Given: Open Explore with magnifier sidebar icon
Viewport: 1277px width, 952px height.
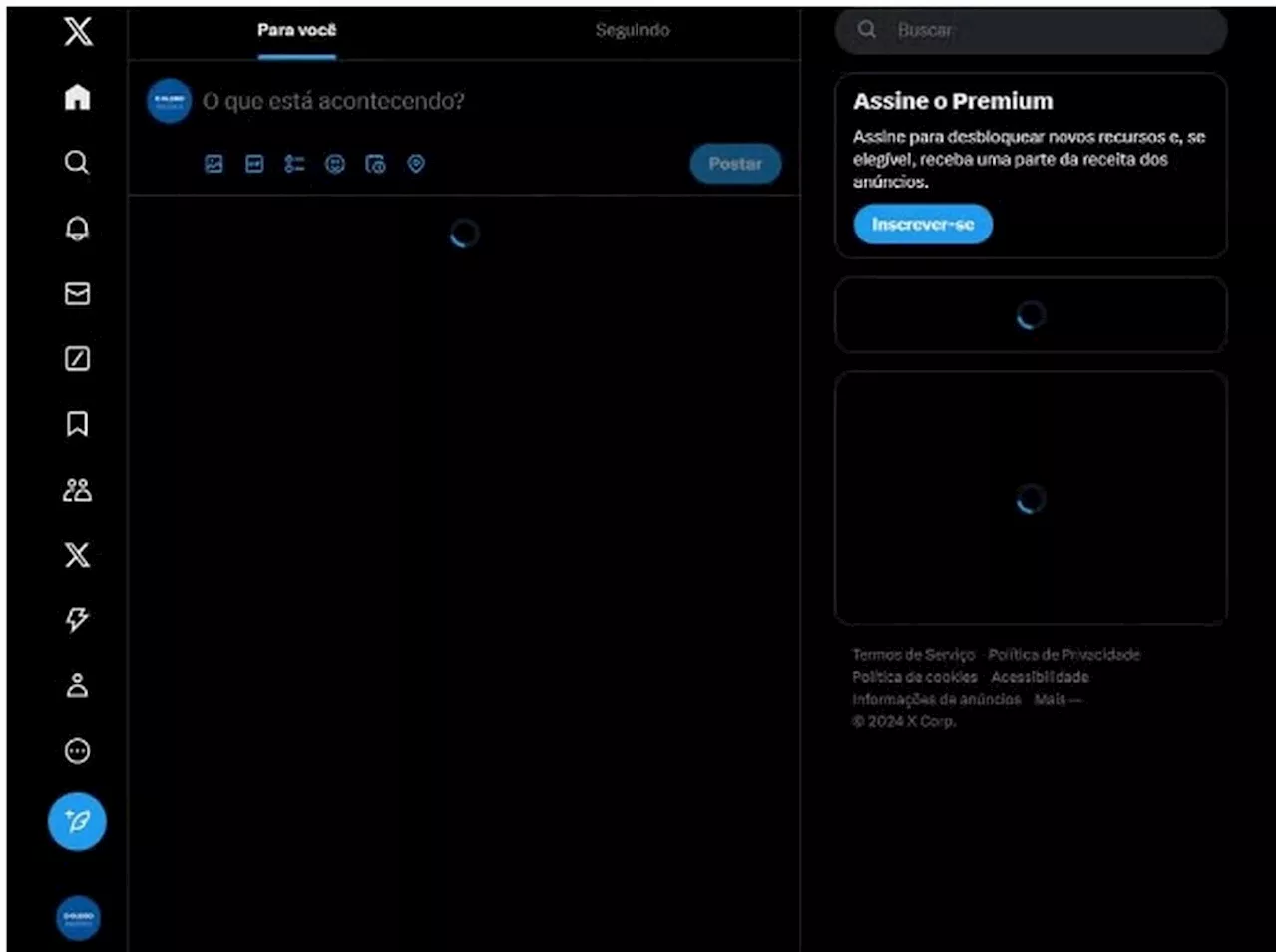Looking at the screenshot, I should (77, 162).
